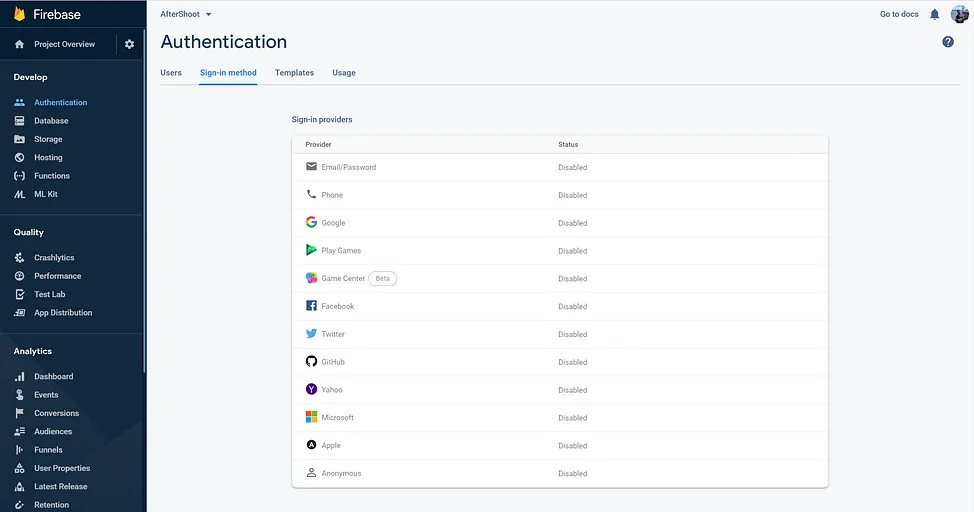Screen dimensions: 974x512
Task: Click the Sign-in providers heading
Action: (x=322, y=119)
